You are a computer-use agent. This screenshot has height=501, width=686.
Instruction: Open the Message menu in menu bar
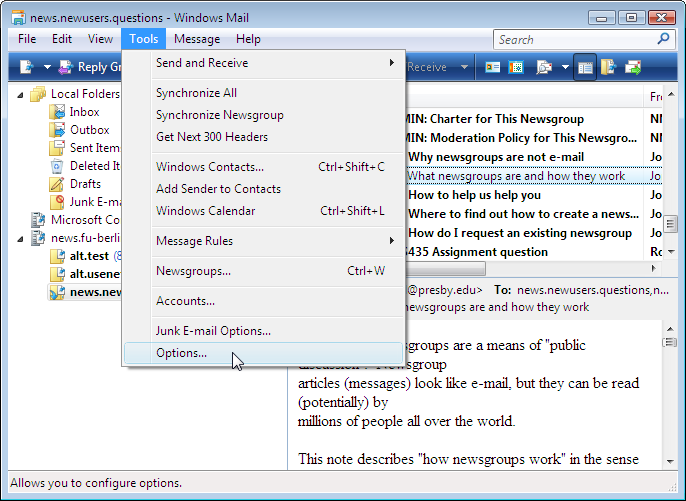coord(197,39)
